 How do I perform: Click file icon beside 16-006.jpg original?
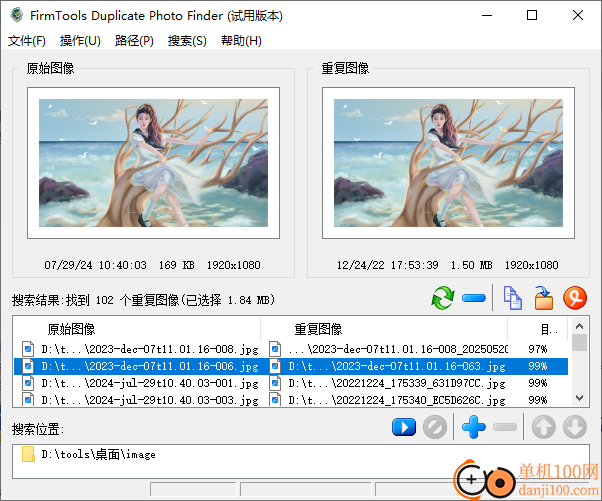pos(28,366)
